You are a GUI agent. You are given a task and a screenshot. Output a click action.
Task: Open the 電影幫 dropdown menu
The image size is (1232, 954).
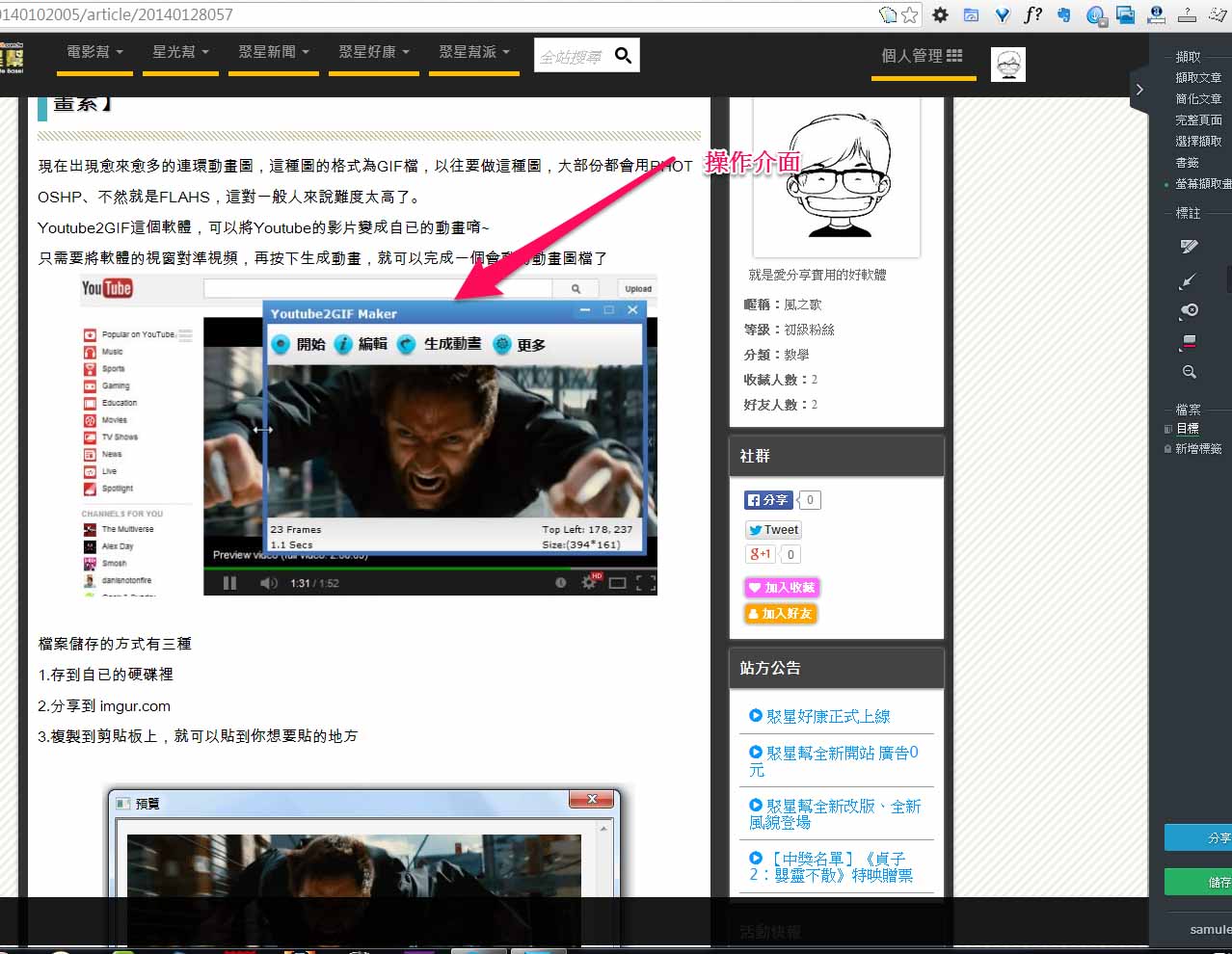(94, 52)
